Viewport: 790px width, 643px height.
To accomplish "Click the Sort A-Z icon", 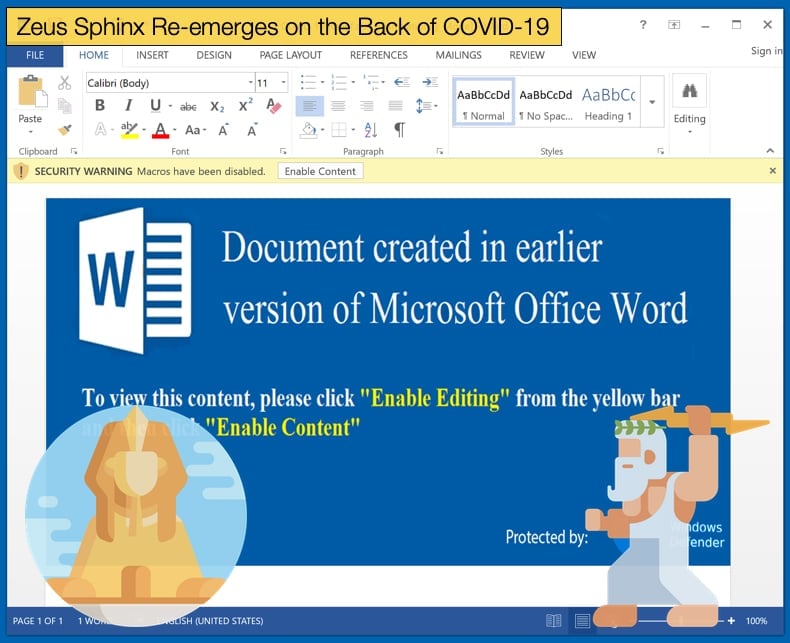I will [x=371, y=130].
